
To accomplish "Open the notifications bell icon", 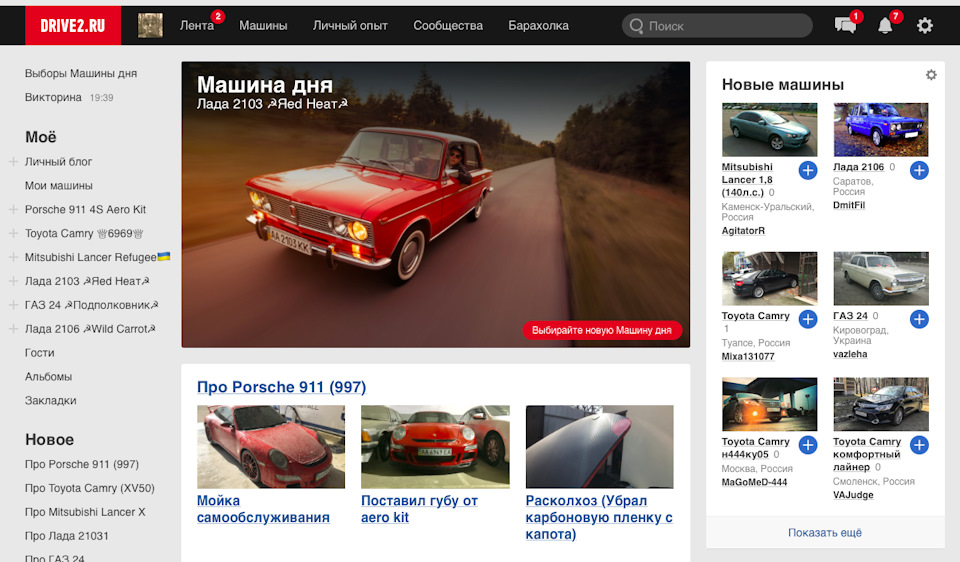I will pyautogui.click(x=885, y=26).
